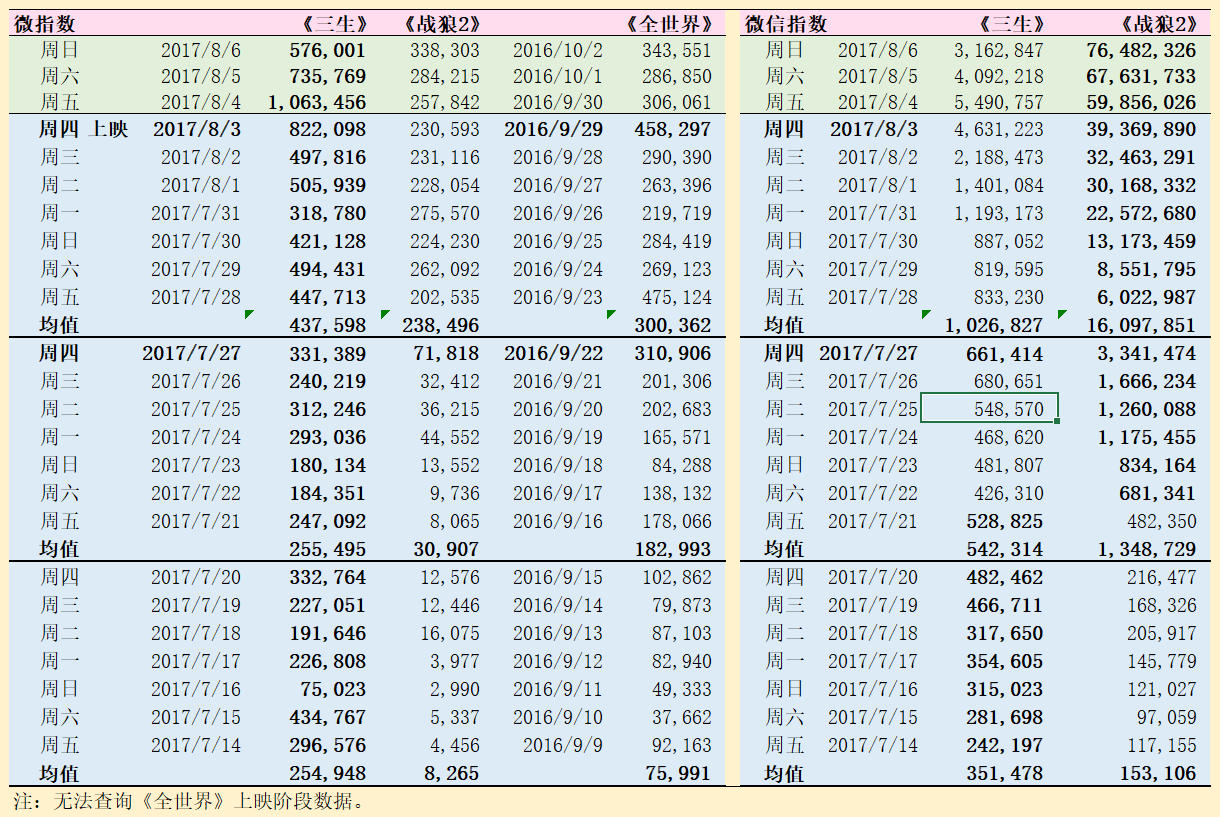1220x817 pixels.
Task: Select the cell 331,389
Action: tap(327, 353)
